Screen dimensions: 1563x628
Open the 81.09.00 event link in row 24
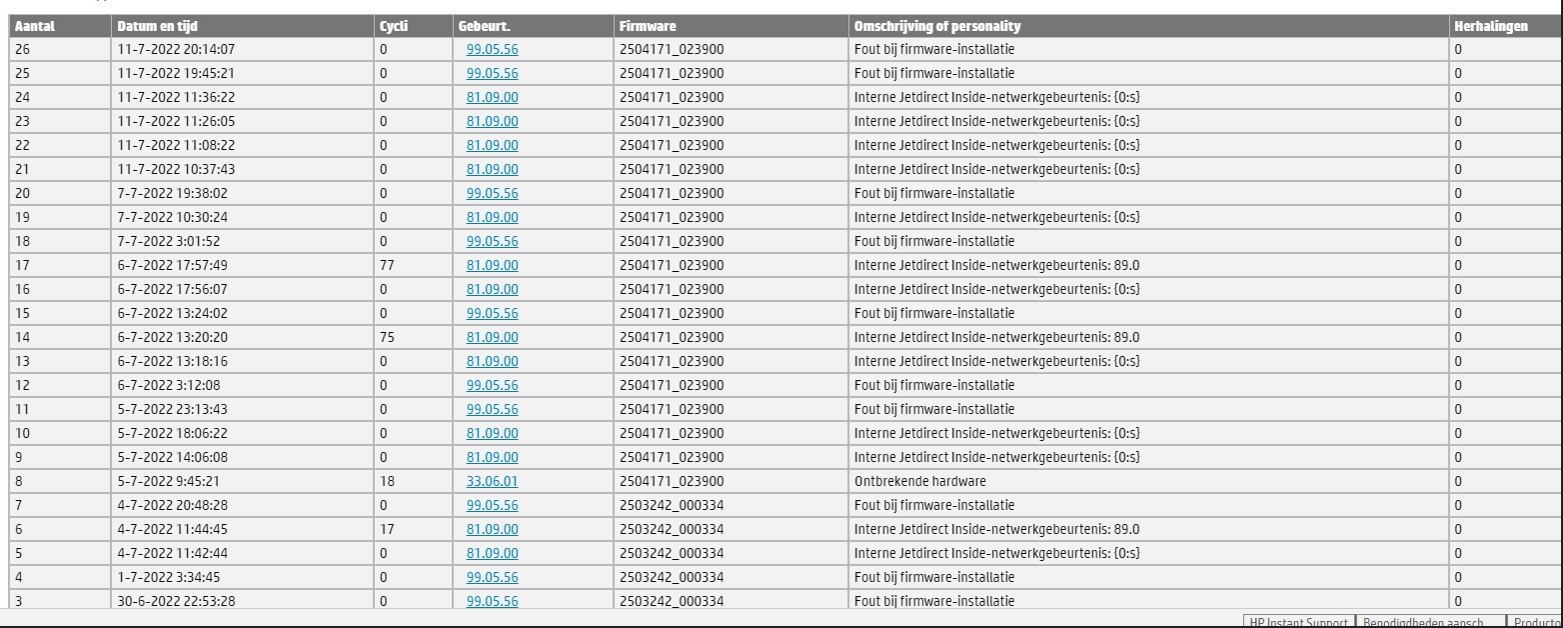pyautogui.click(x=492, y=97)
